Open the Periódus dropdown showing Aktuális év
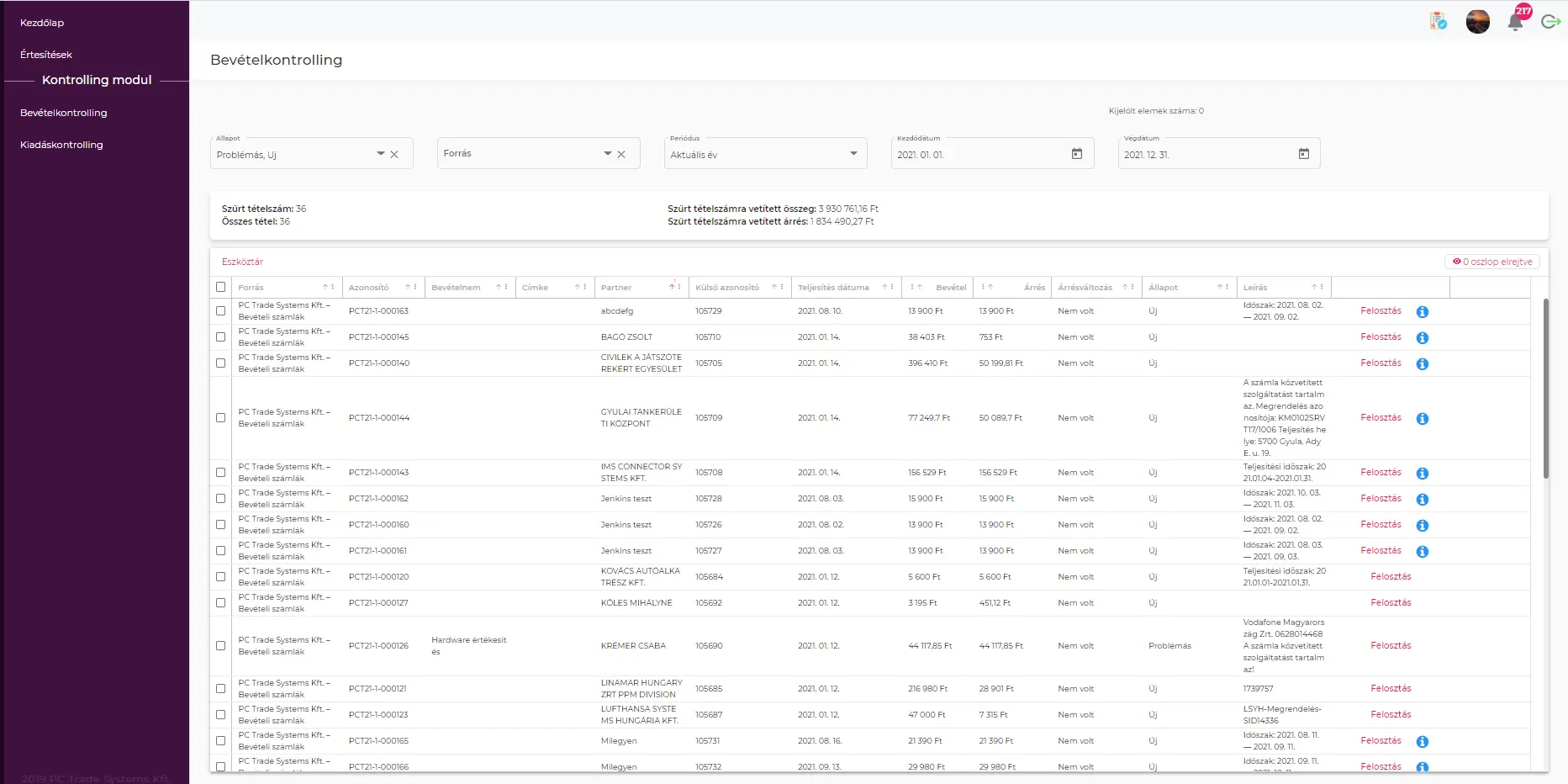This screenshot has height=784, width=1568. tap(765, 154)
